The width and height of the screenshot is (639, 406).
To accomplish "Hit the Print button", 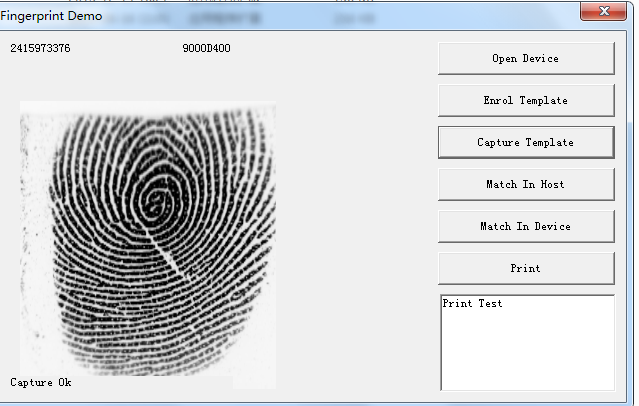I will pyautogui.click(x=526, y=268).
